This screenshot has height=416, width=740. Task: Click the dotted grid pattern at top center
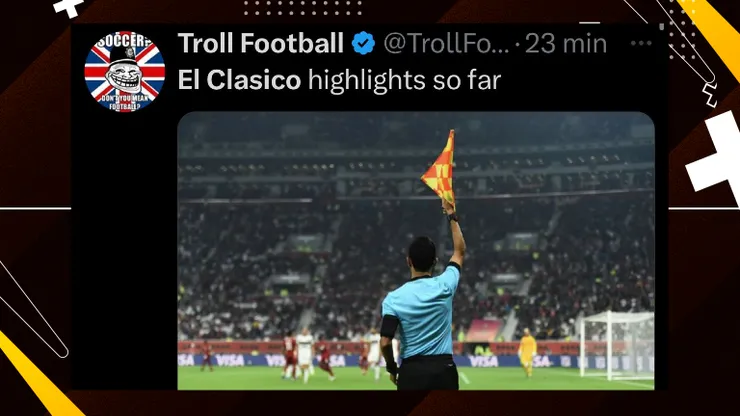coord(303,8)
